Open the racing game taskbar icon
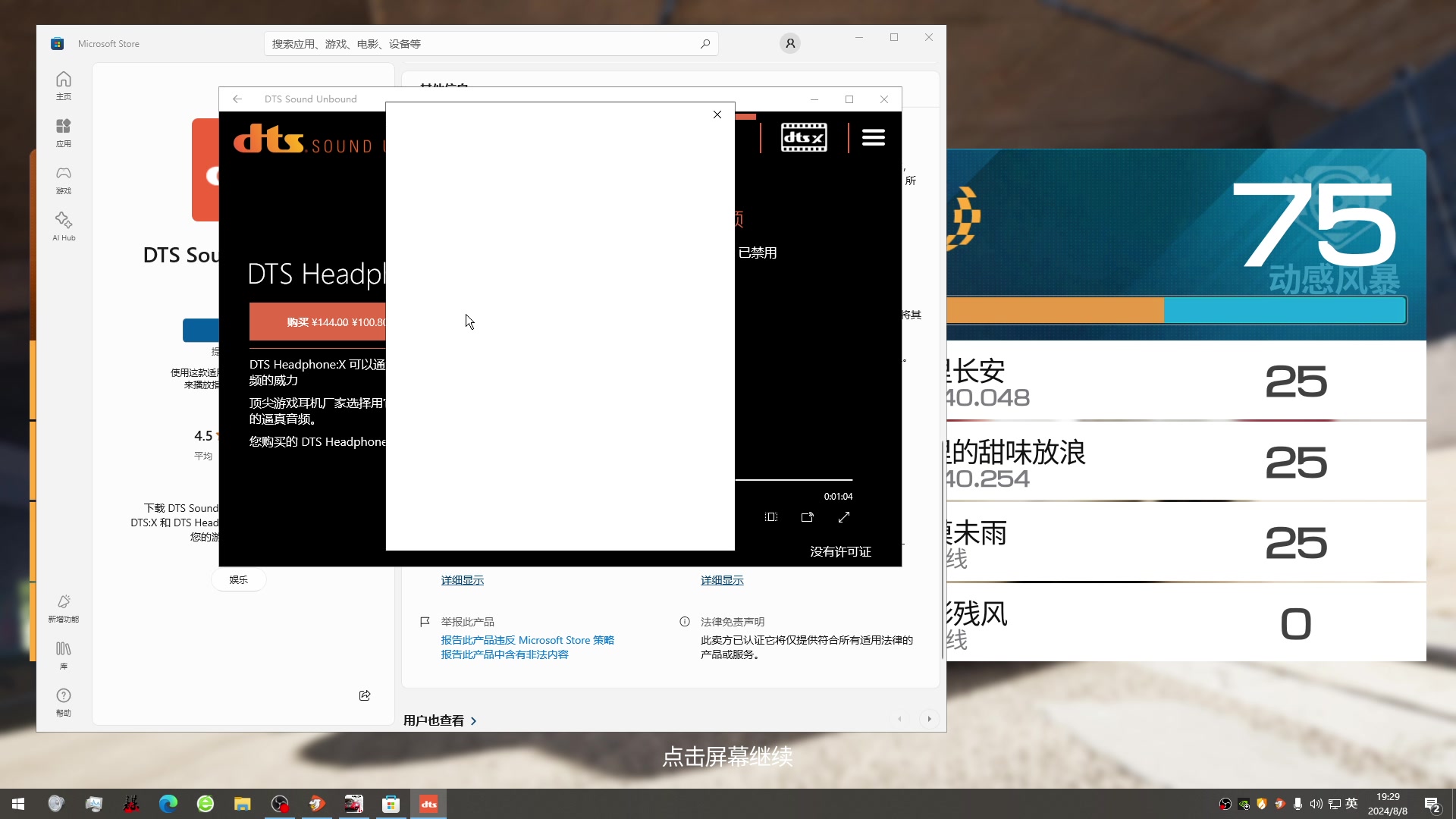Screen dimensions: 1456x819 354,804
